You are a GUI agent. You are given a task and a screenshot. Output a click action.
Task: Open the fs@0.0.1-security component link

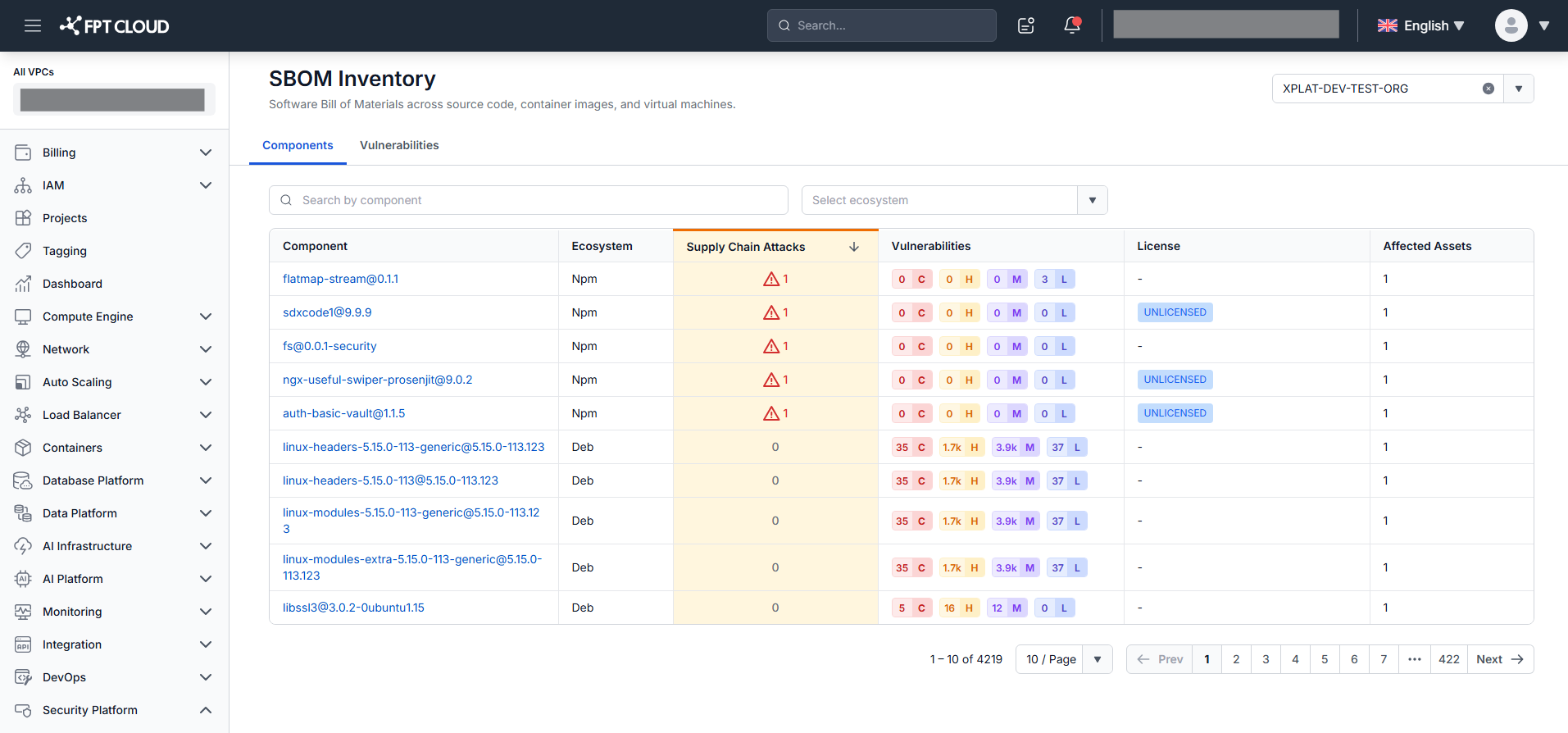coord(330,346)
